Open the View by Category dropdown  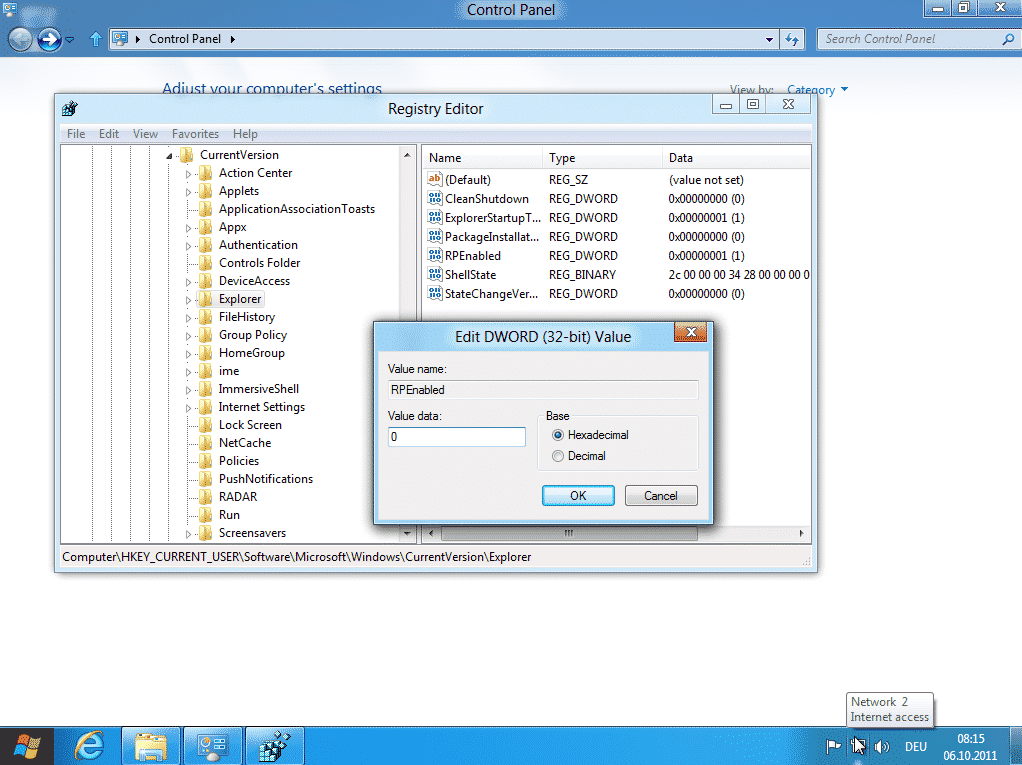click(817, 89)
